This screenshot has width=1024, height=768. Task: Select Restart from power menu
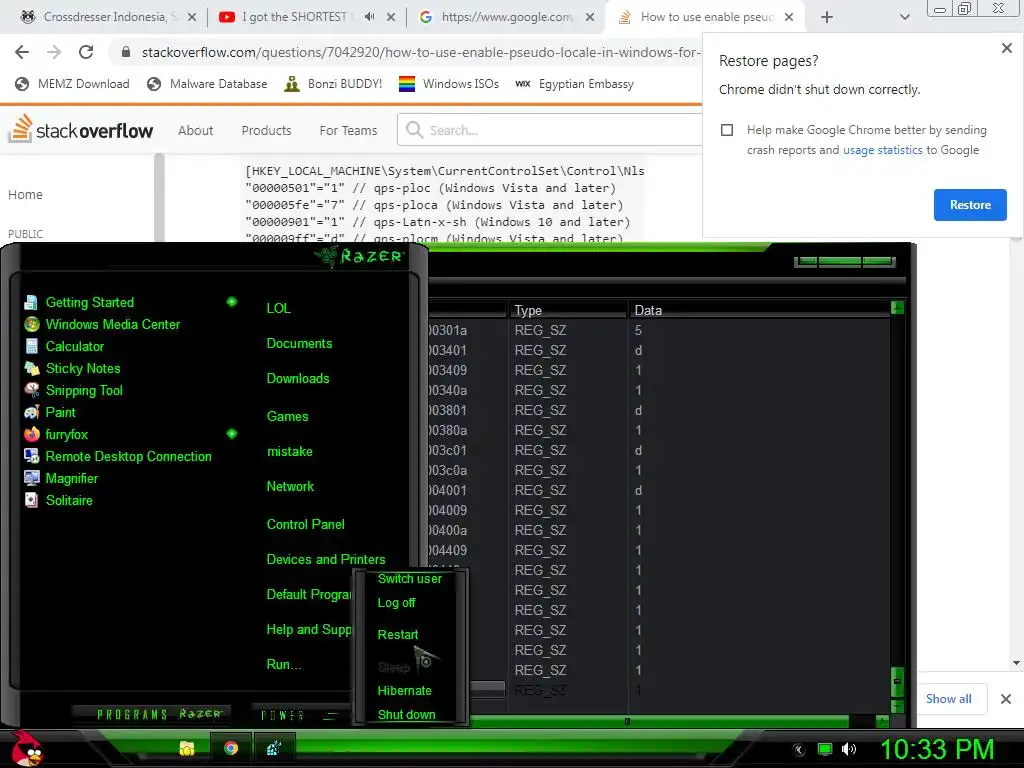point(398,635)
